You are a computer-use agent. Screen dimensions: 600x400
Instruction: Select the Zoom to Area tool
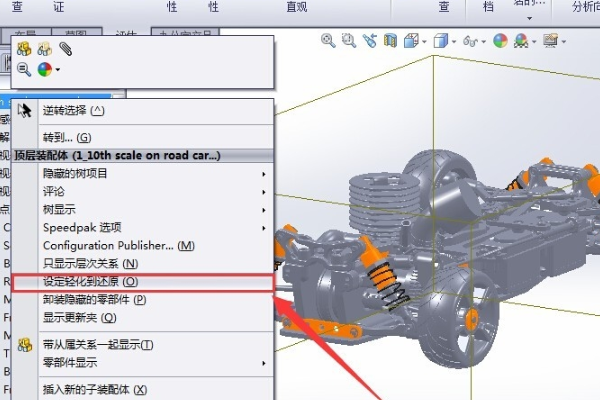[x=349, y=40]
